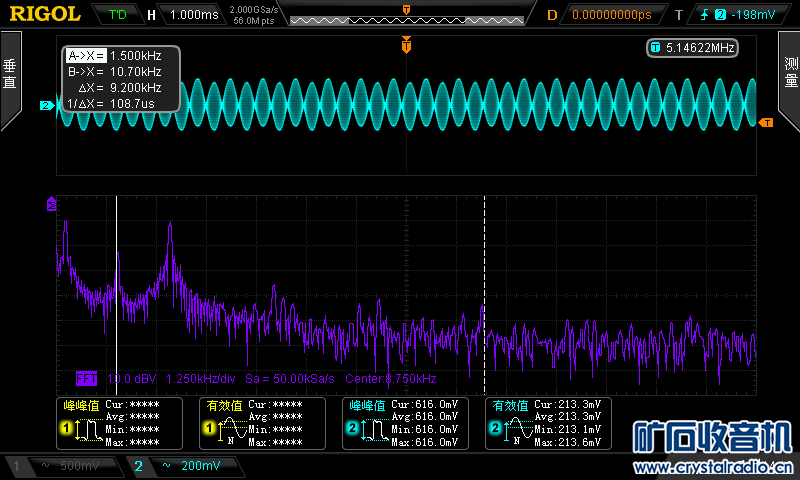
Task: Open the www.crystalradio.cn link
Action: (x=713, y=467)
